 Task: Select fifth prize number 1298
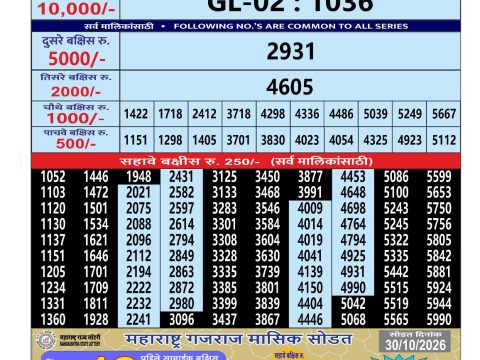point(170,140)
